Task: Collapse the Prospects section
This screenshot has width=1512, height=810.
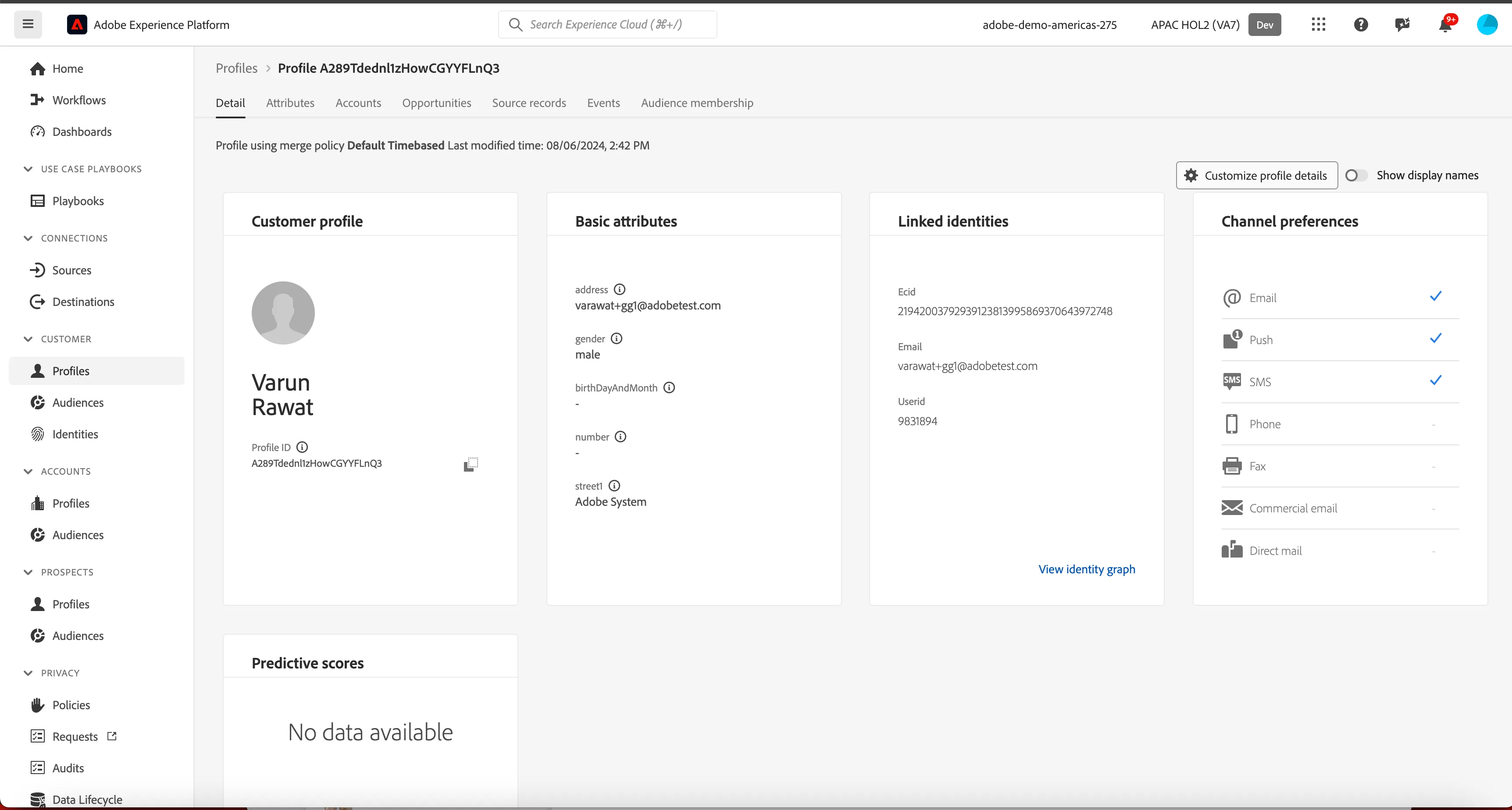Action: [x=28, y=572]
